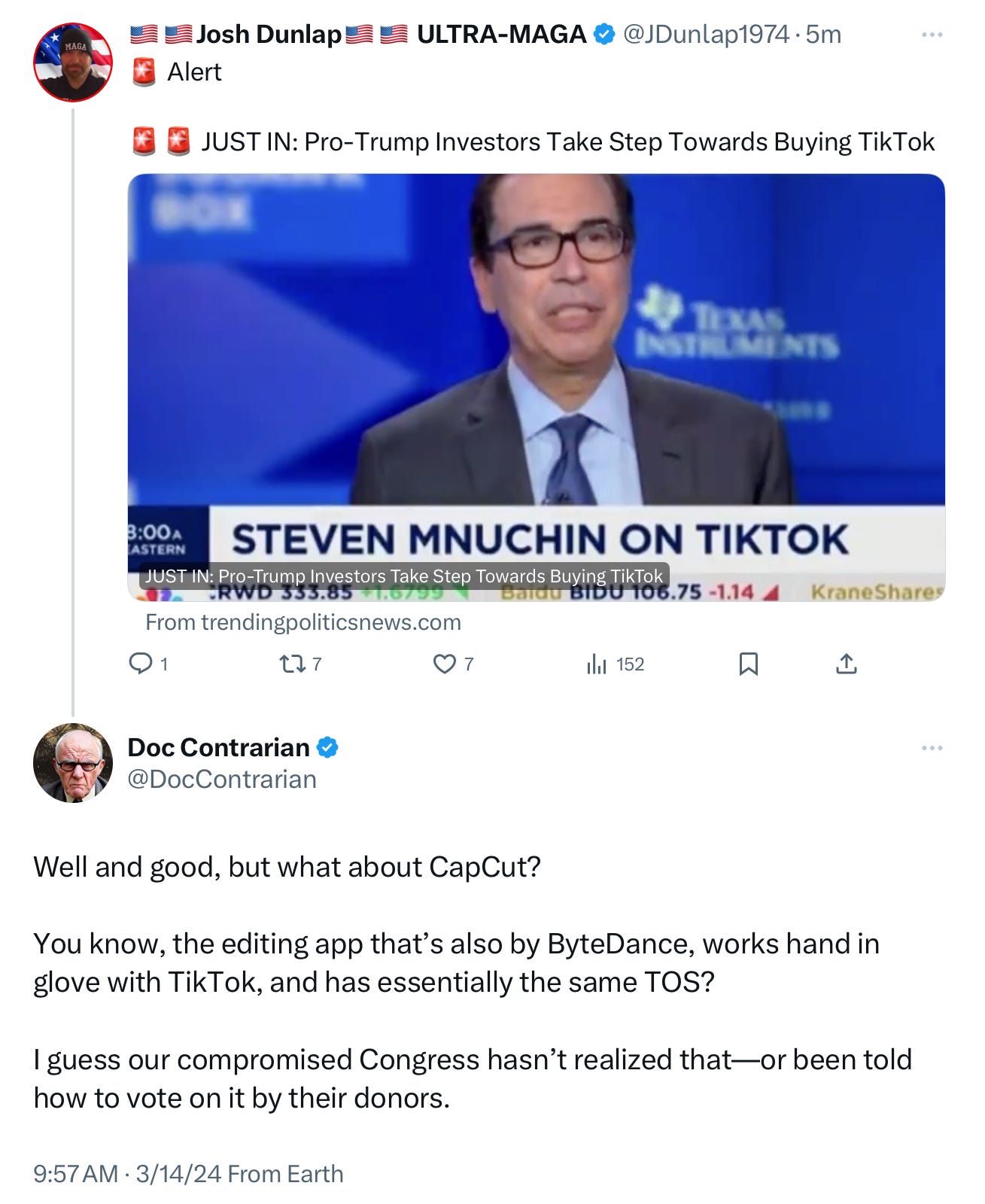Screen dimensions: 985x1204
Task: Click the reply icon on Josh Dunlap's tweet
Action: coord(141,663)
